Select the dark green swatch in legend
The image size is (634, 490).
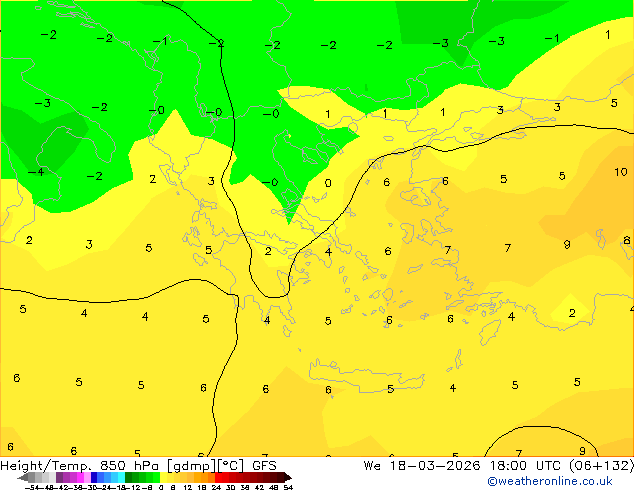(129, 477)
